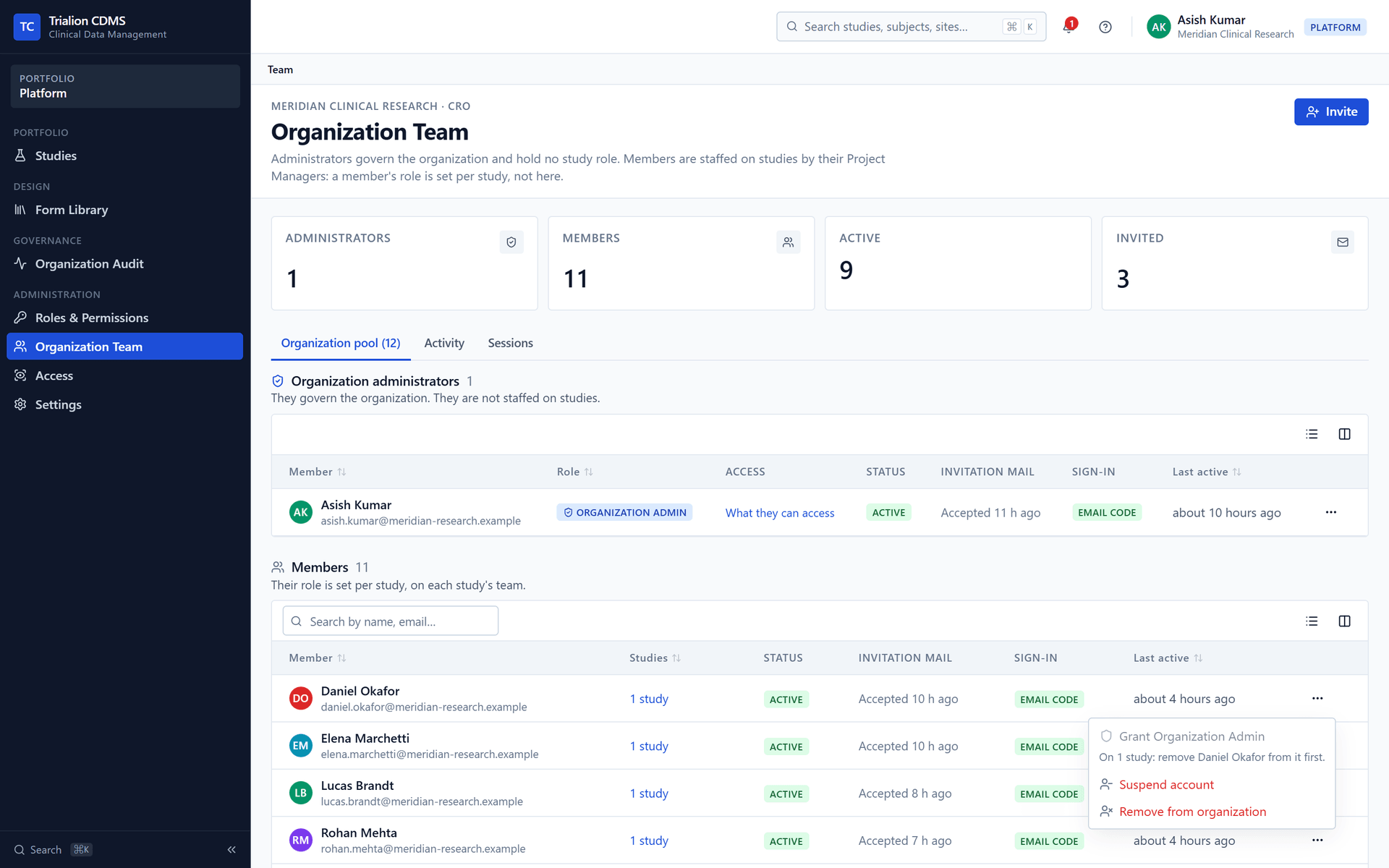Open the Portfolio Platform switcher
The height and width of the screenshot is (868, 1389).
(125, 86)
